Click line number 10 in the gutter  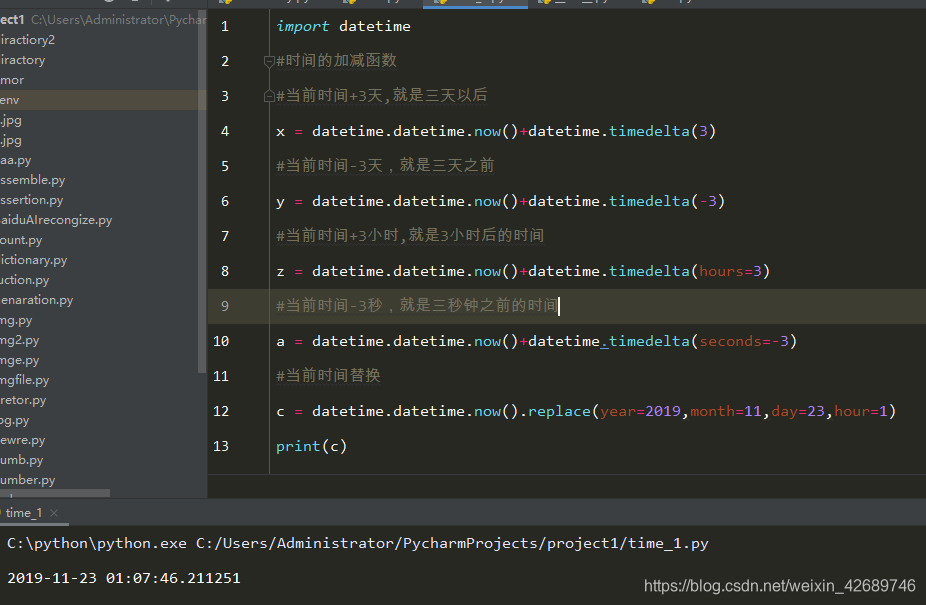coord(221,341)
